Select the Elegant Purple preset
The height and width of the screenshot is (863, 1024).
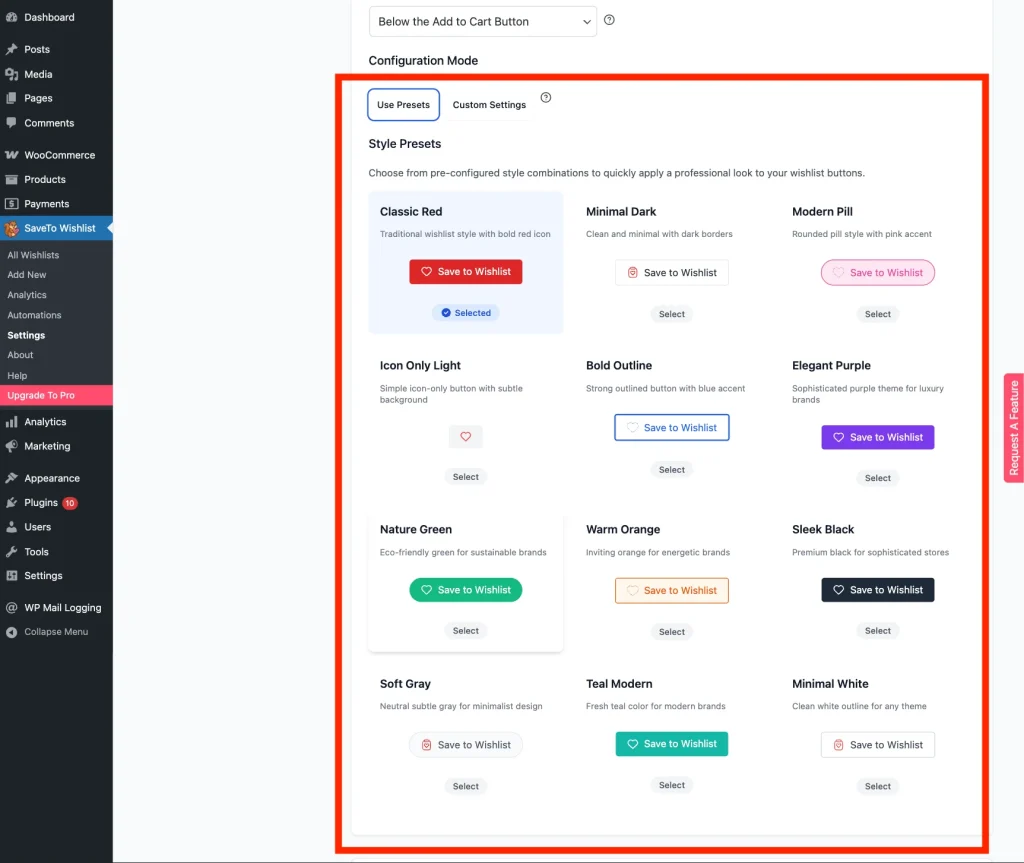point(877,478)
